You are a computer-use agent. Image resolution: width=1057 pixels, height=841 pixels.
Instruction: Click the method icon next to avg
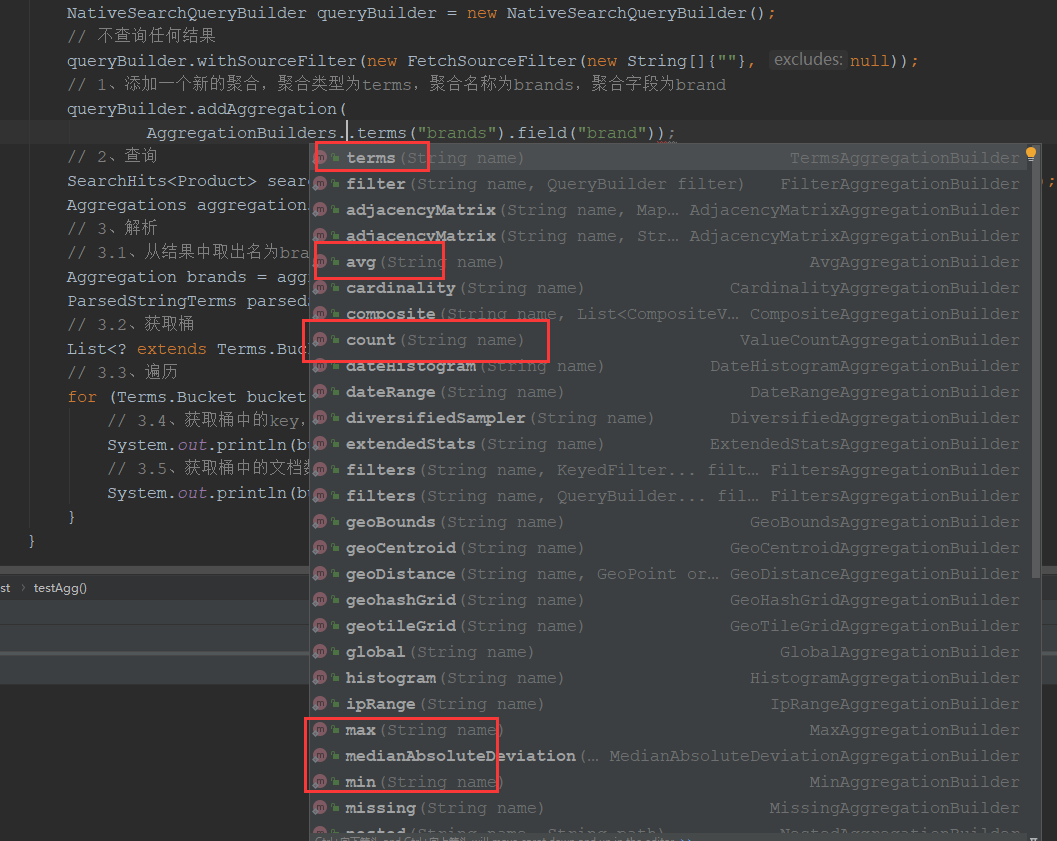coord(322,261)
